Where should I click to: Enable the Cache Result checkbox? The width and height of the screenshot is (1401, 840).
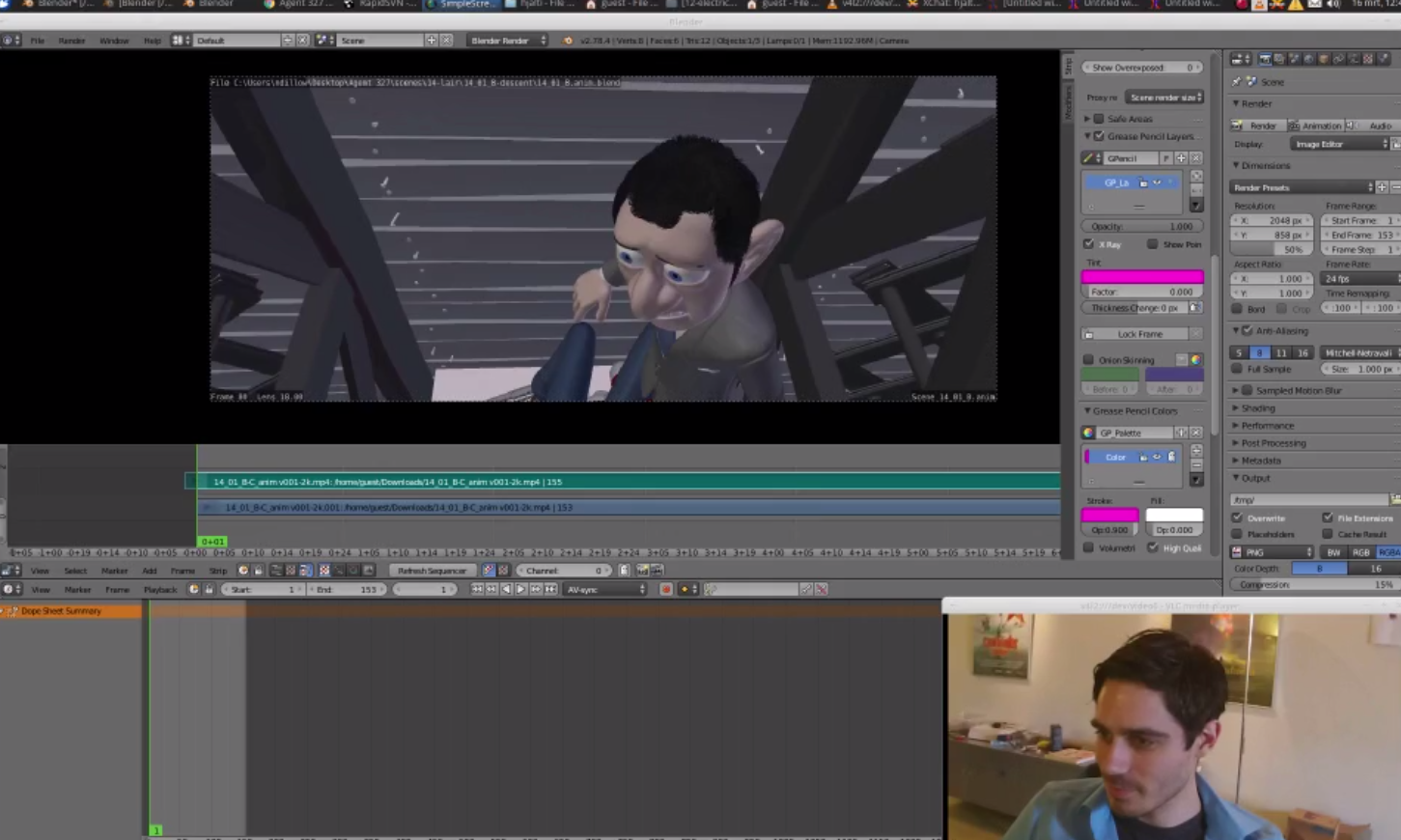[x=1328, y=534]
